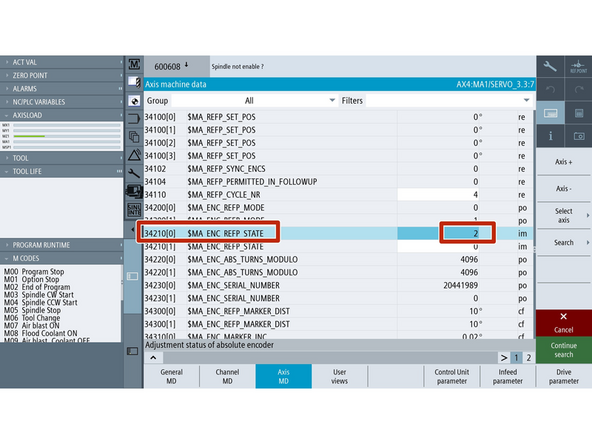Click the display panel icon in sidebar

click(x=133, y=276)
